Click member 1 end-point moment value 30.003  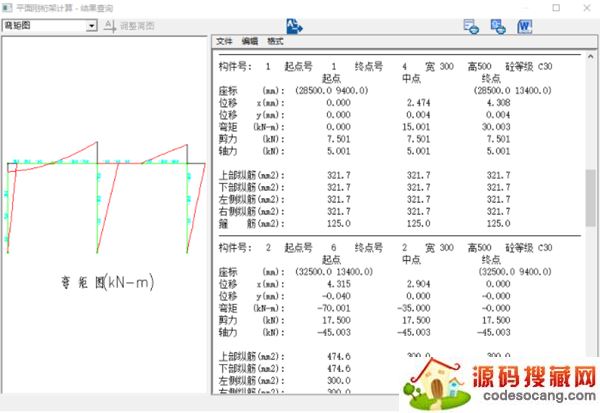point(496,127)
